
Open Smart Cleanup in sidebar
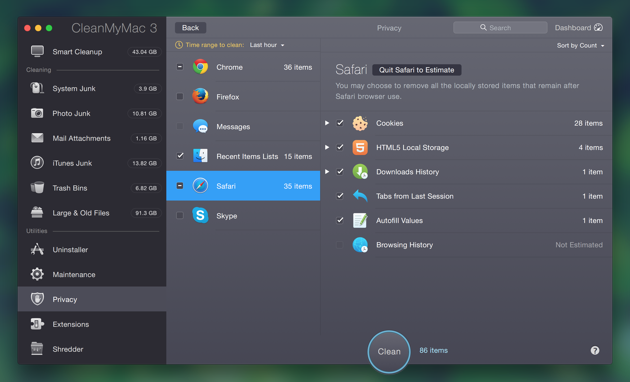tap(92, 51)
